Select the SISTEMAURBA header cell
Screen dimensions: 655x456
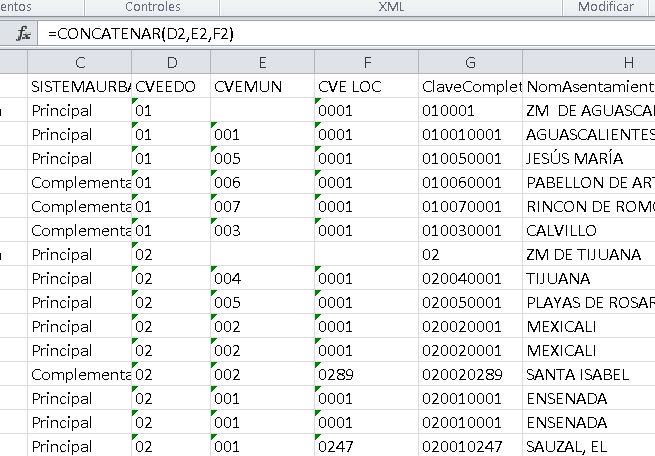point(80,86)
